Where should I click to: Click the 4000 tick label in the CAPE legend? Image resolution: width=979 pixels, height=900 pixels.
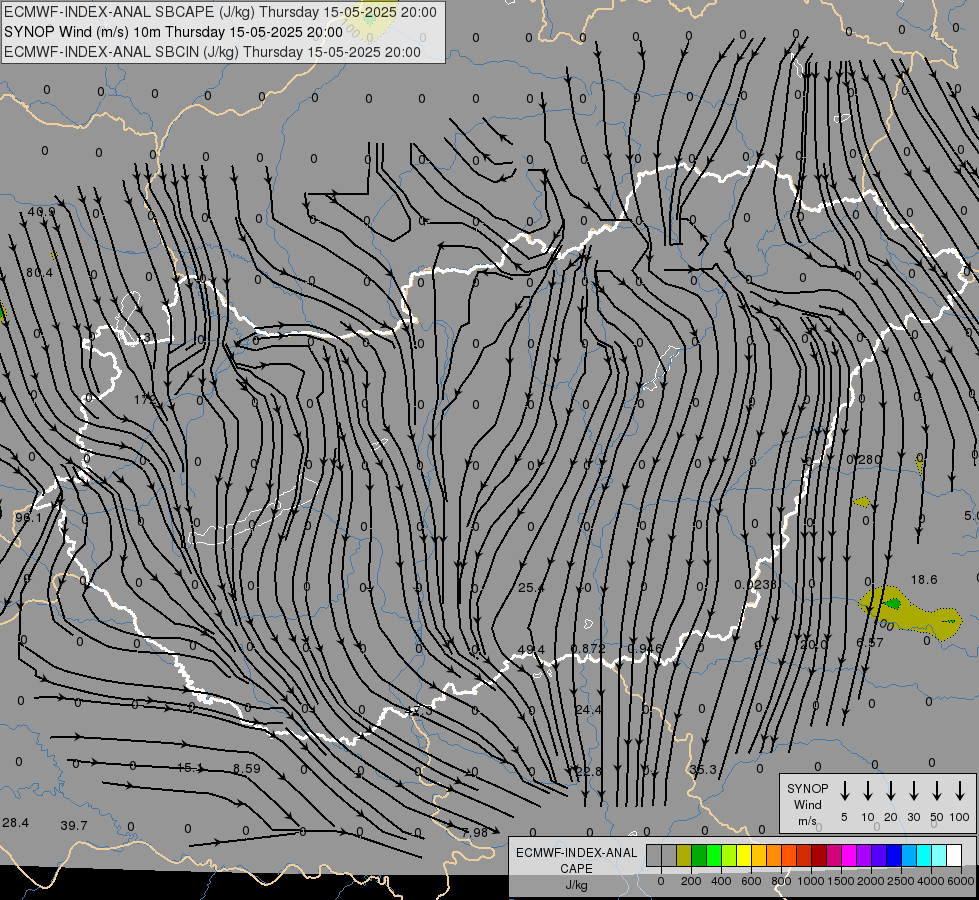coord(931,881)
